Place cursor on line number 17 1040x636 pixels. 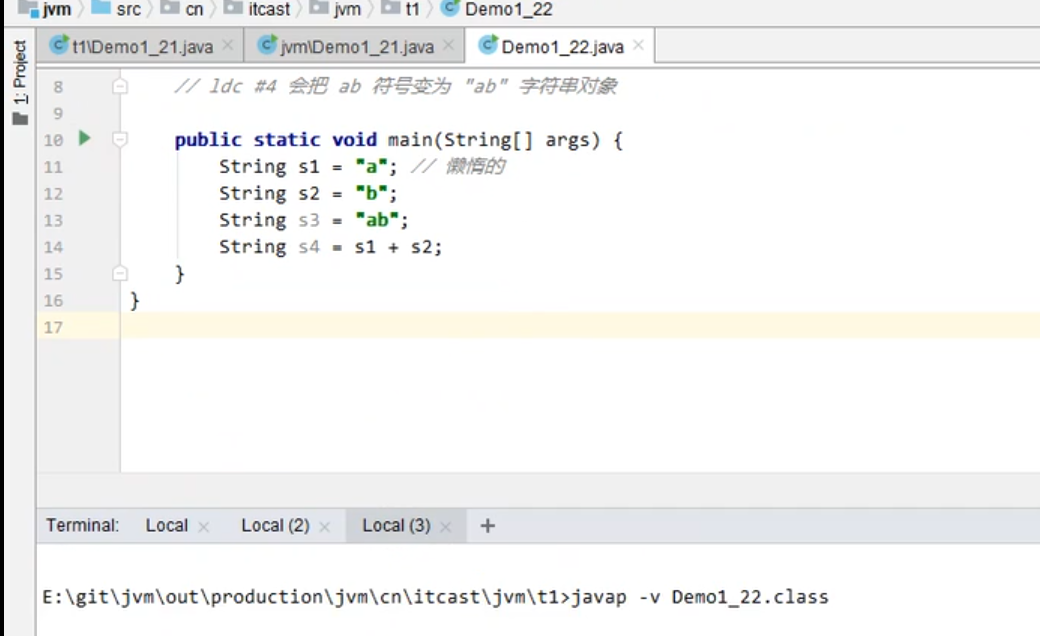[53, 327]
